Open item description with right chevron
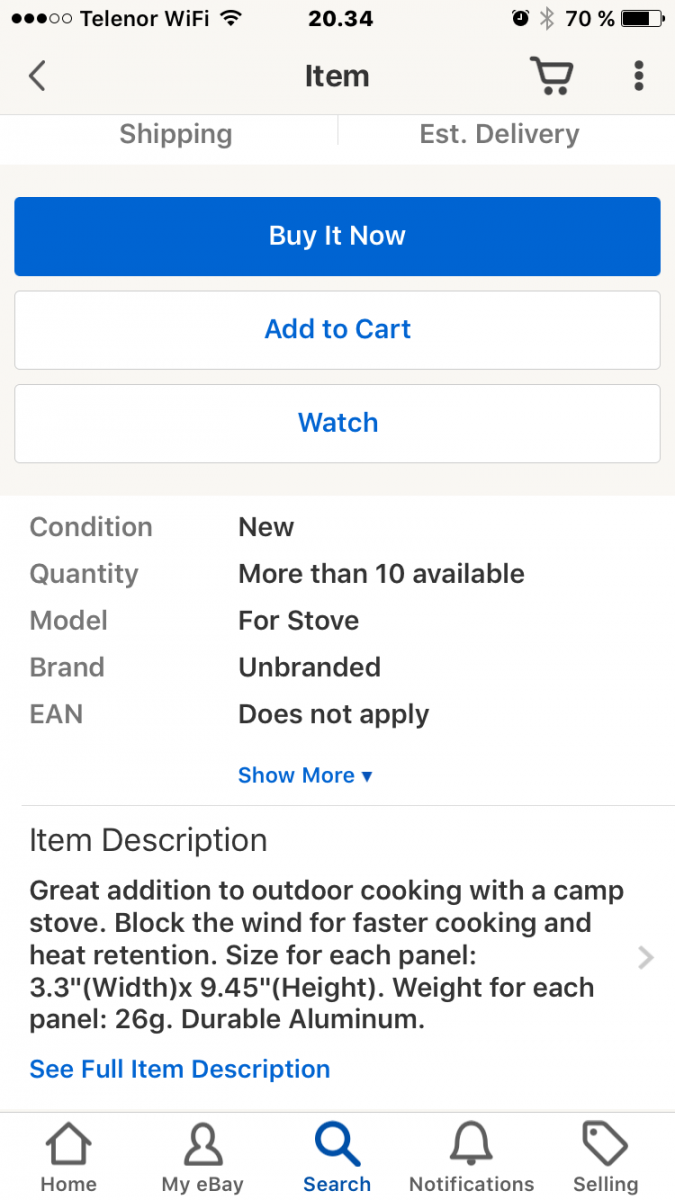 click(x=646, y=958)
